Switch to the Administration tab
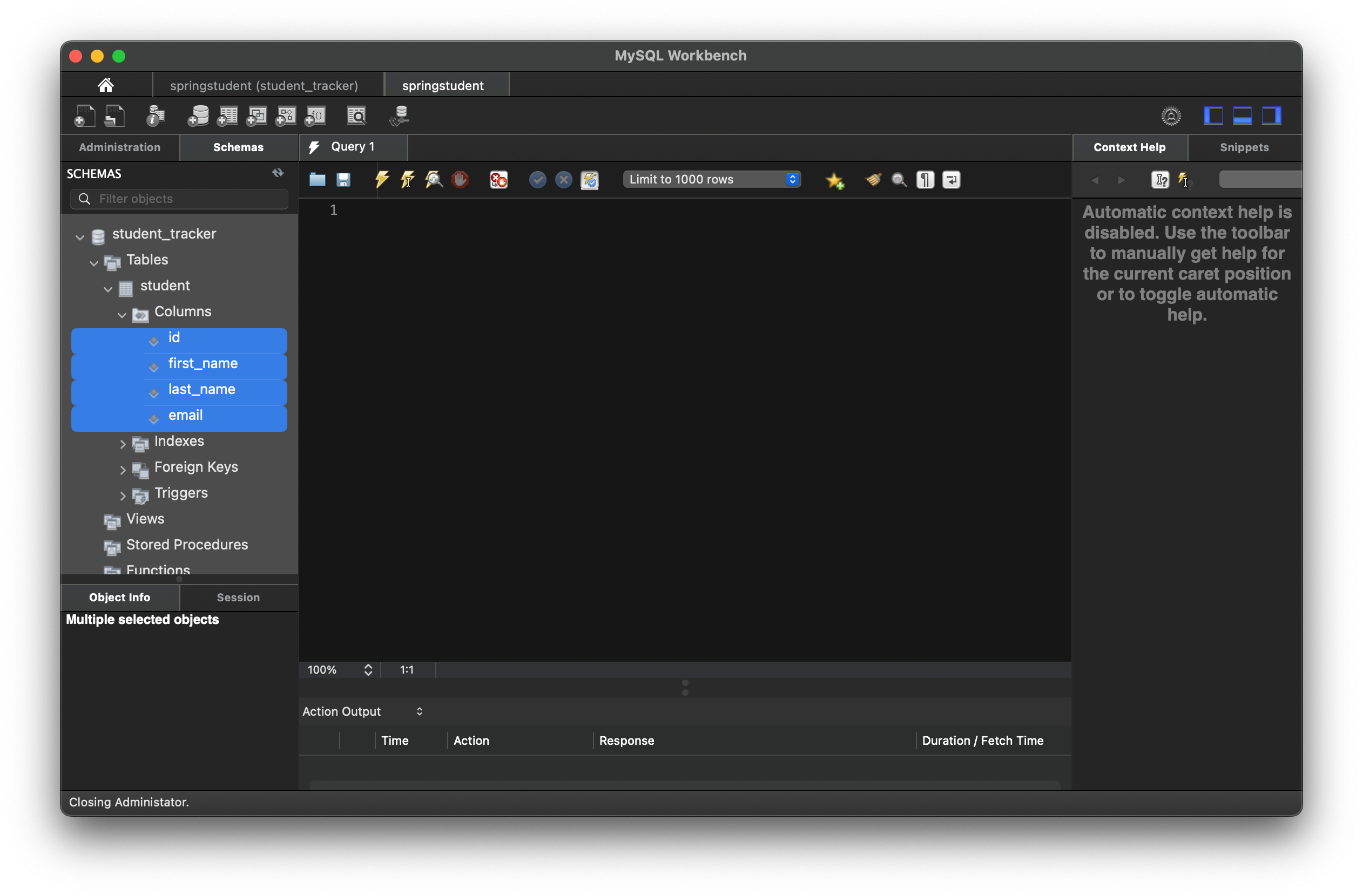Screen dimensions: 1363x896 119,147
